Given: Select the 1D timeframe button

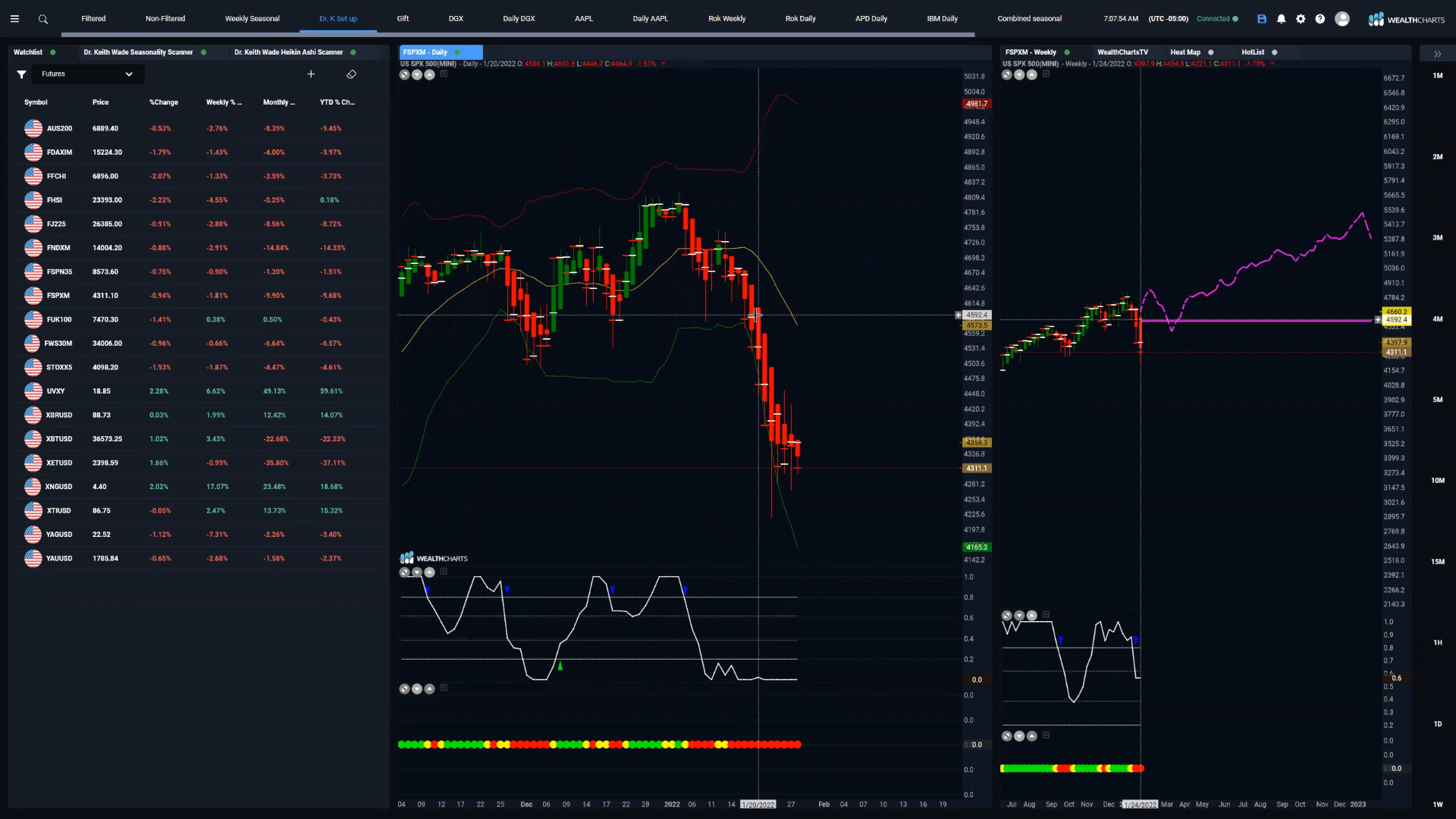Looking at the screenshot, I should tap(1438, 724).
